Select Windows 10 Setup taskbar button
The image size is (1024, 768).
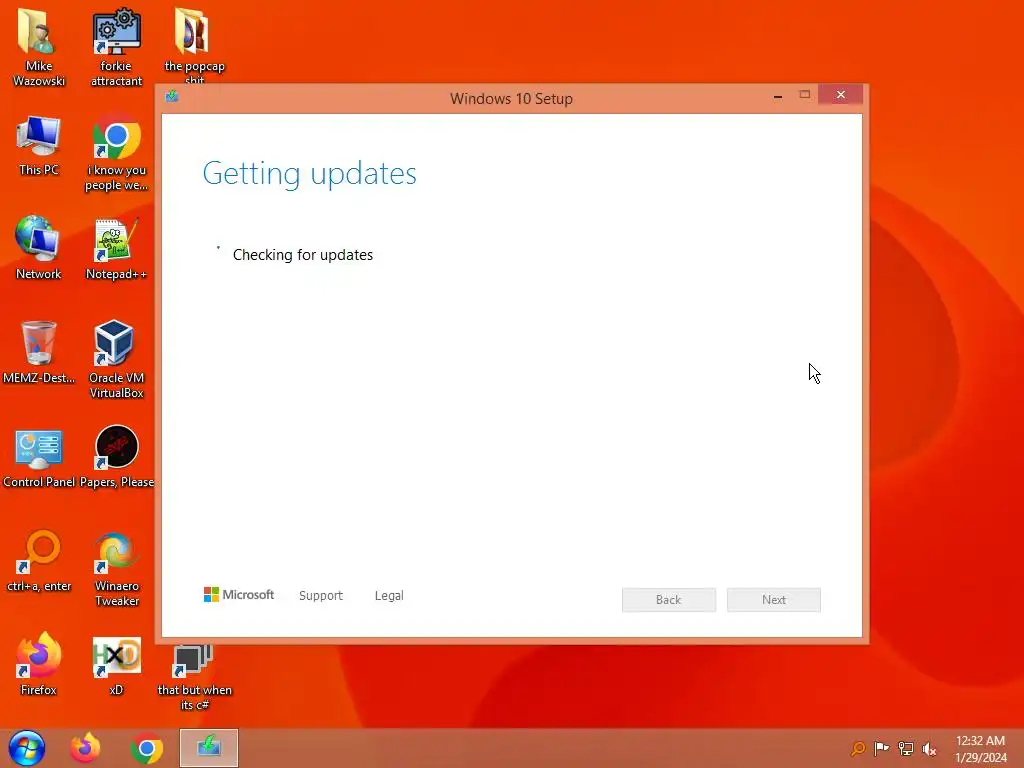209,748
